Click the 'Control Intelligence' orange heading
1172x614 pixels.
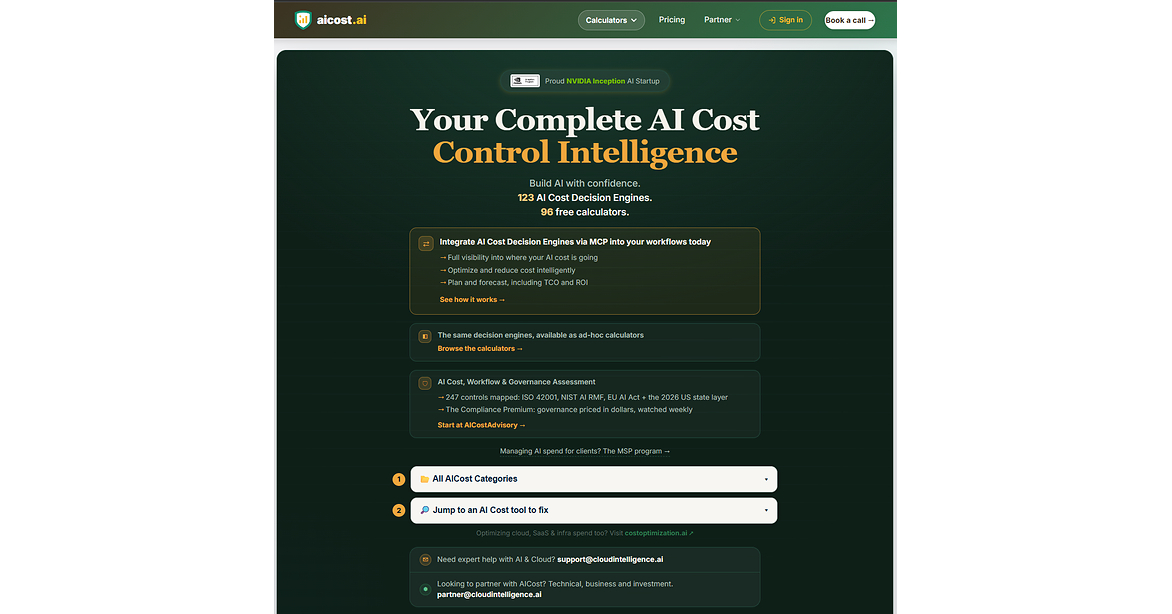[585, 152]
